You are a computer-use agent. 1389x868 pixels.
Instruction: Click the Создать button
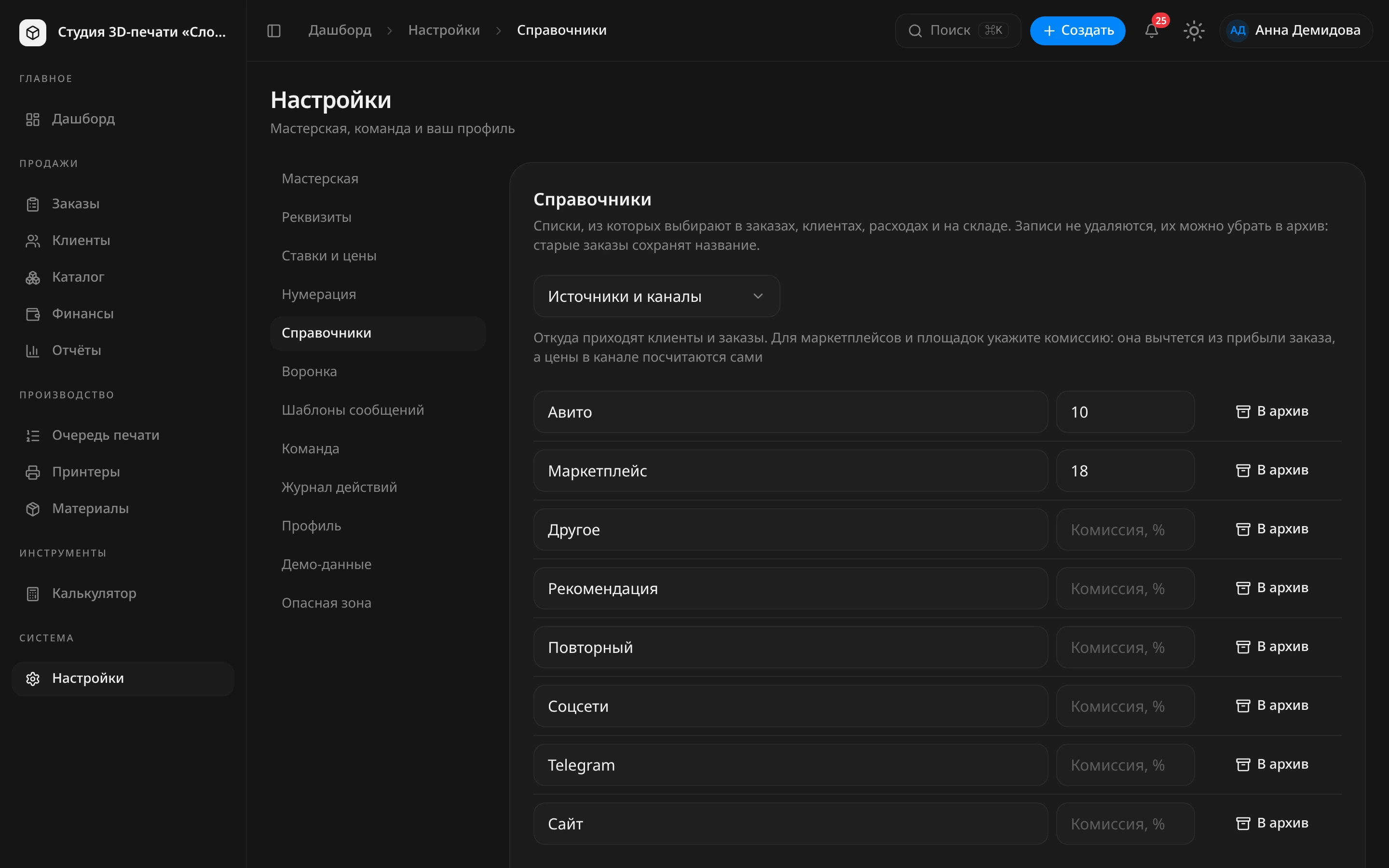1077,30
